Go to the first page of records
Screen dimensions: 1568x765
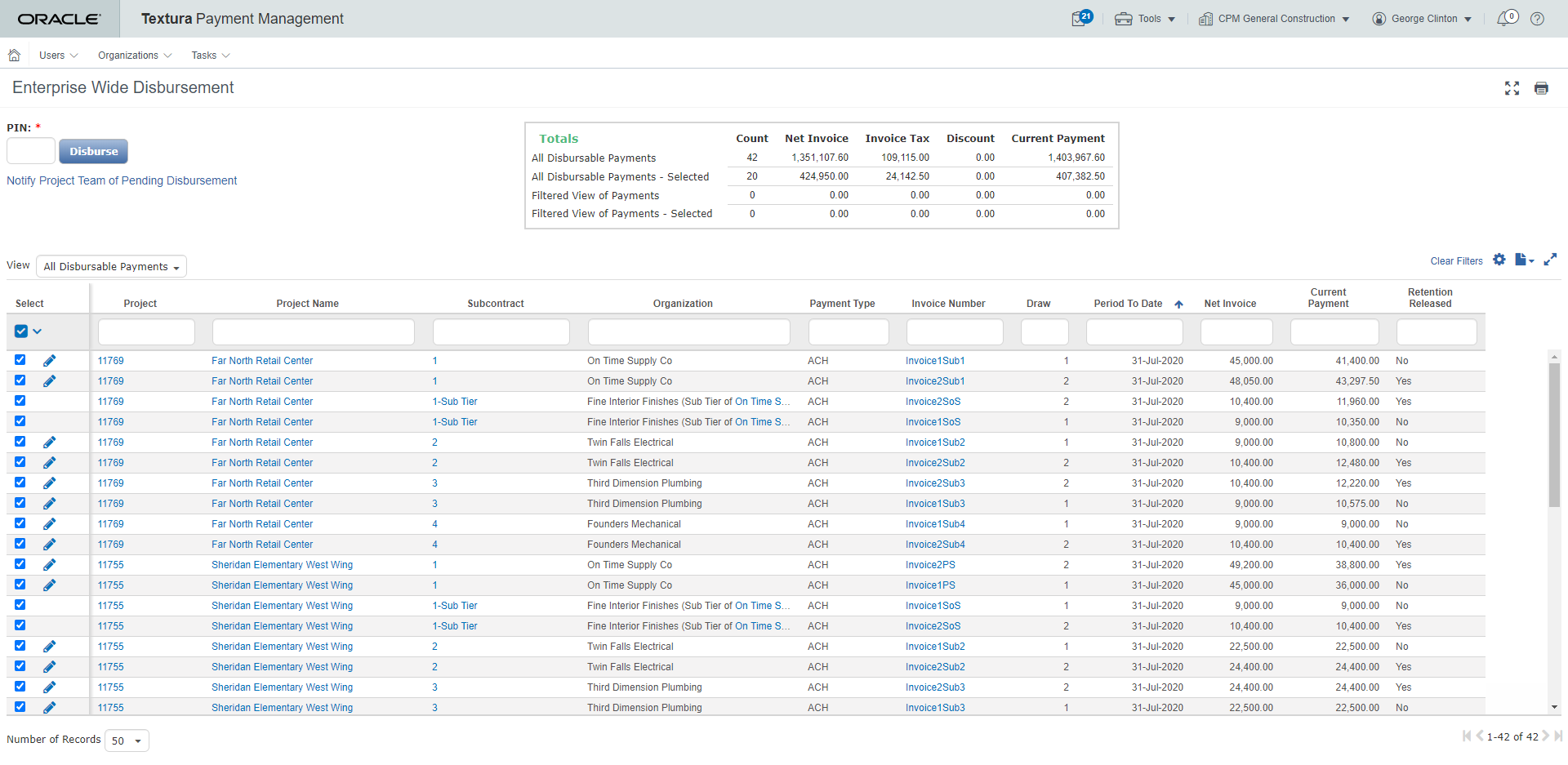(1467, 736)
